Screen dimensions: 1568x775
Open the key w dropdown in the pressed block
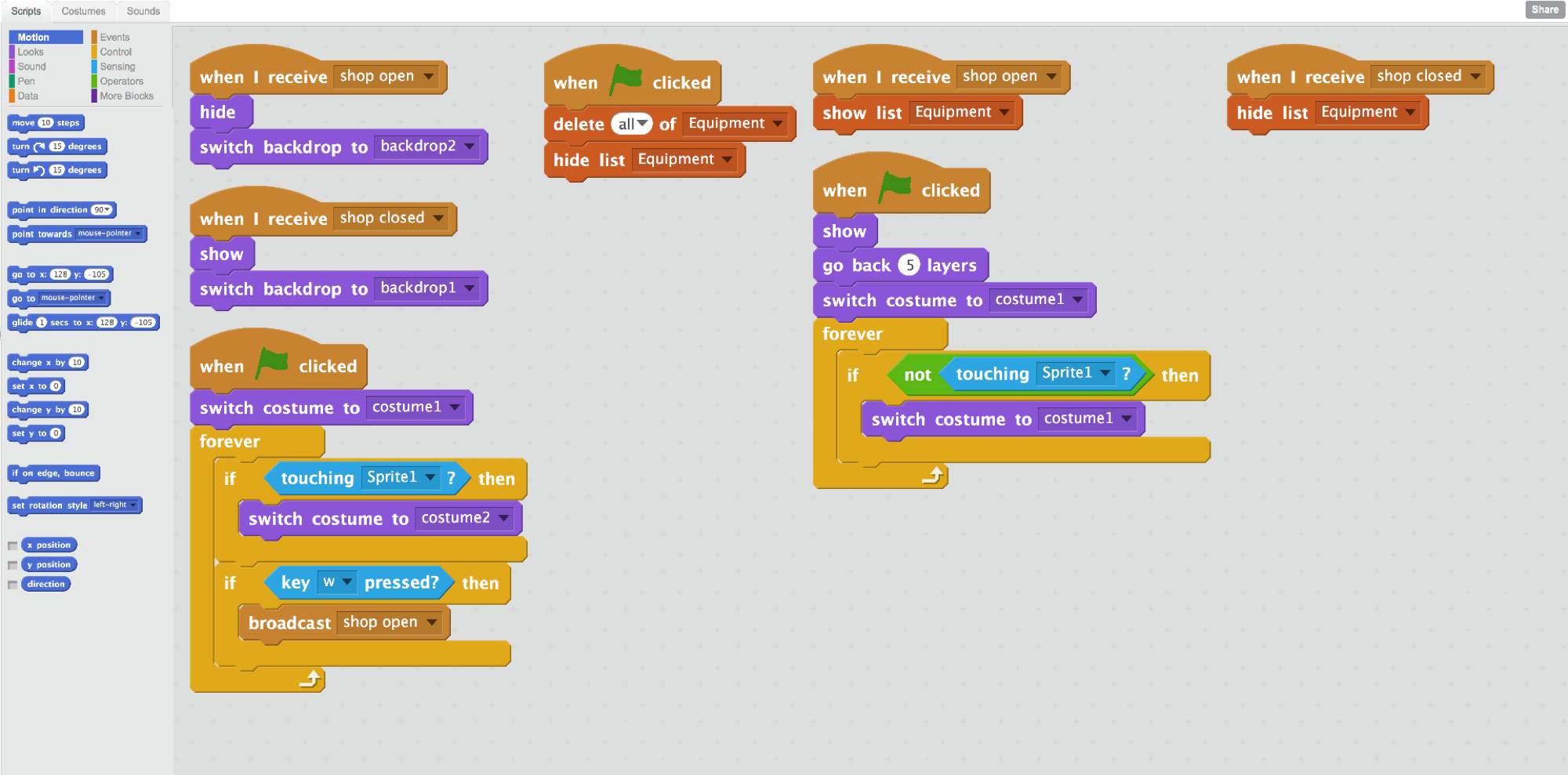coord(348,582)
